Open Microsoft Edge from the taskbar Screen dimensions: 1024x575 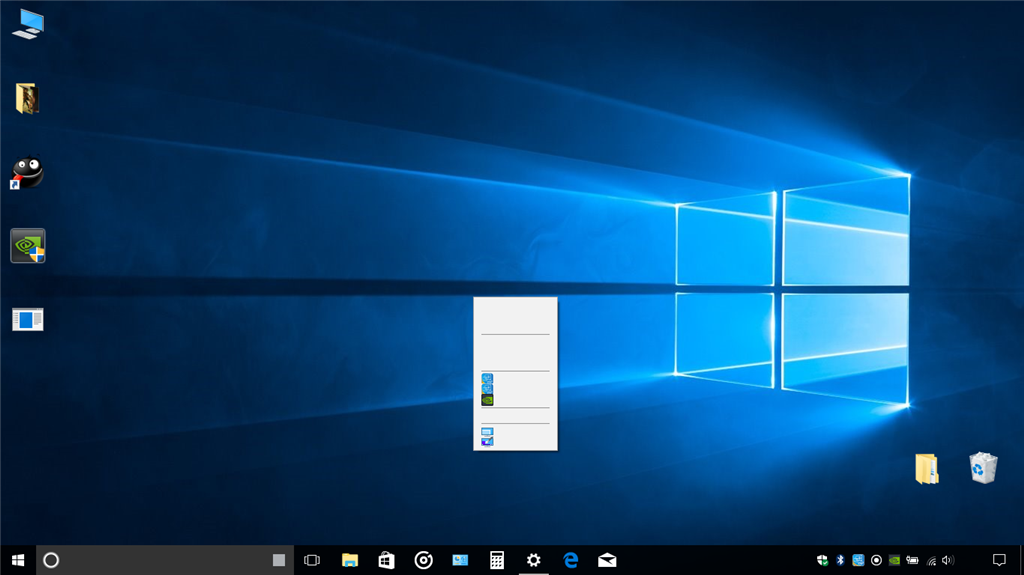pos(571,560)
